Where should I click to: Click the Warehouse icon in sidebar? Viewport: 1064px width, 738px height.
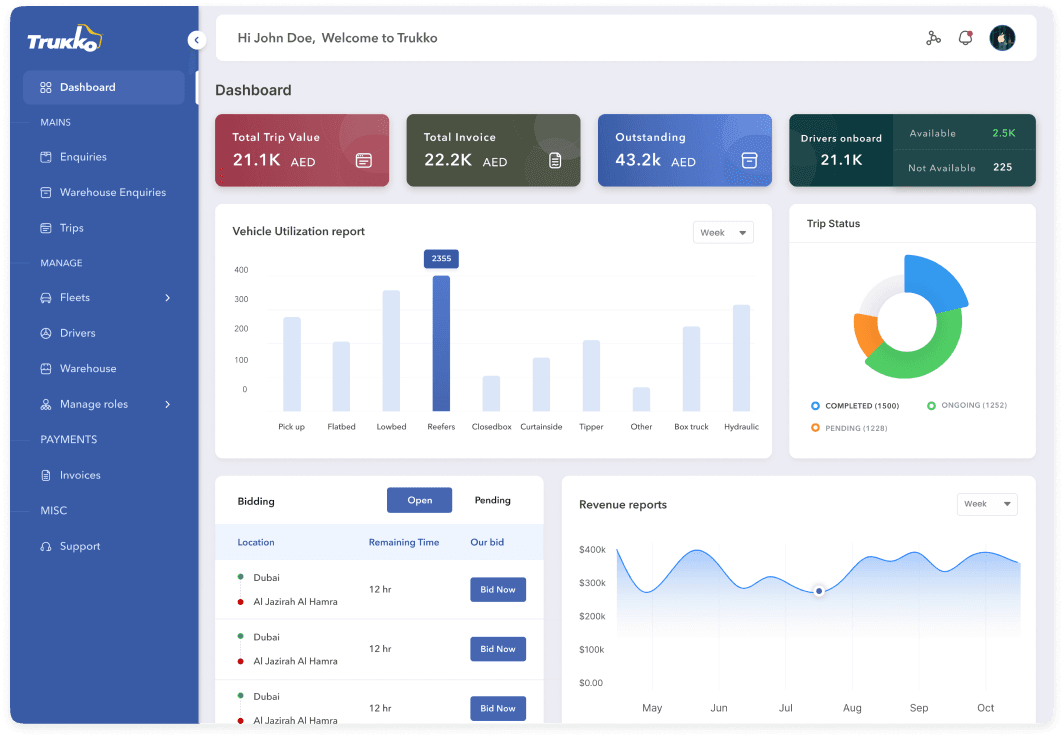45,369
